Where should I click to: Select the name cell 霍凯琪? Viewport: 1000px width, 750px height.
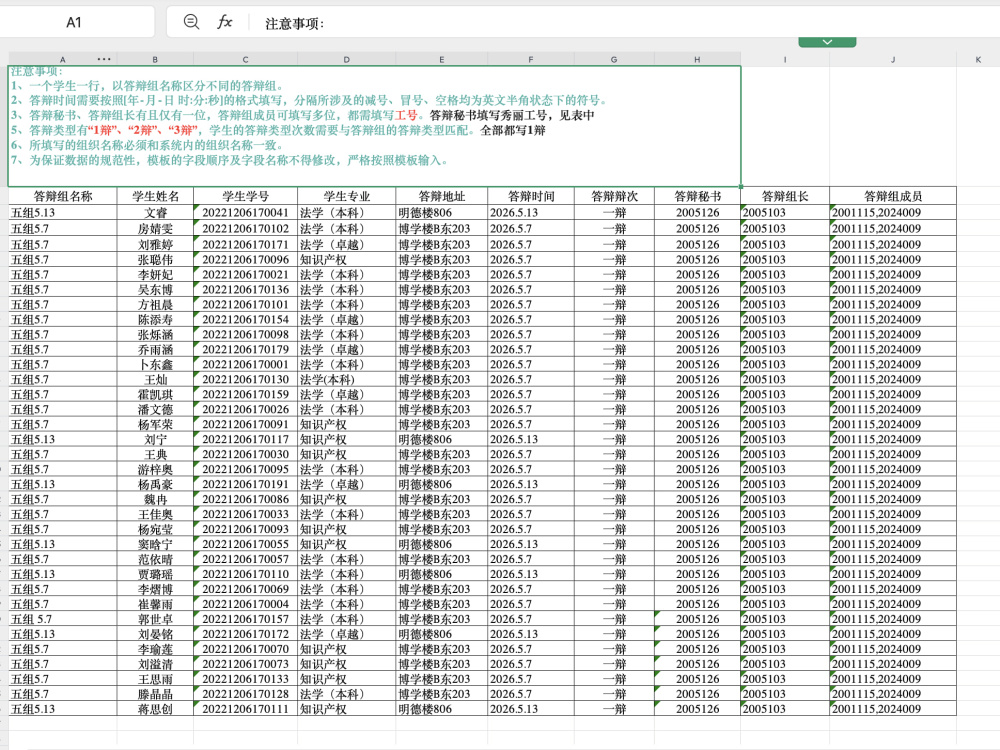pyautogui.click(x=156, y=394)
